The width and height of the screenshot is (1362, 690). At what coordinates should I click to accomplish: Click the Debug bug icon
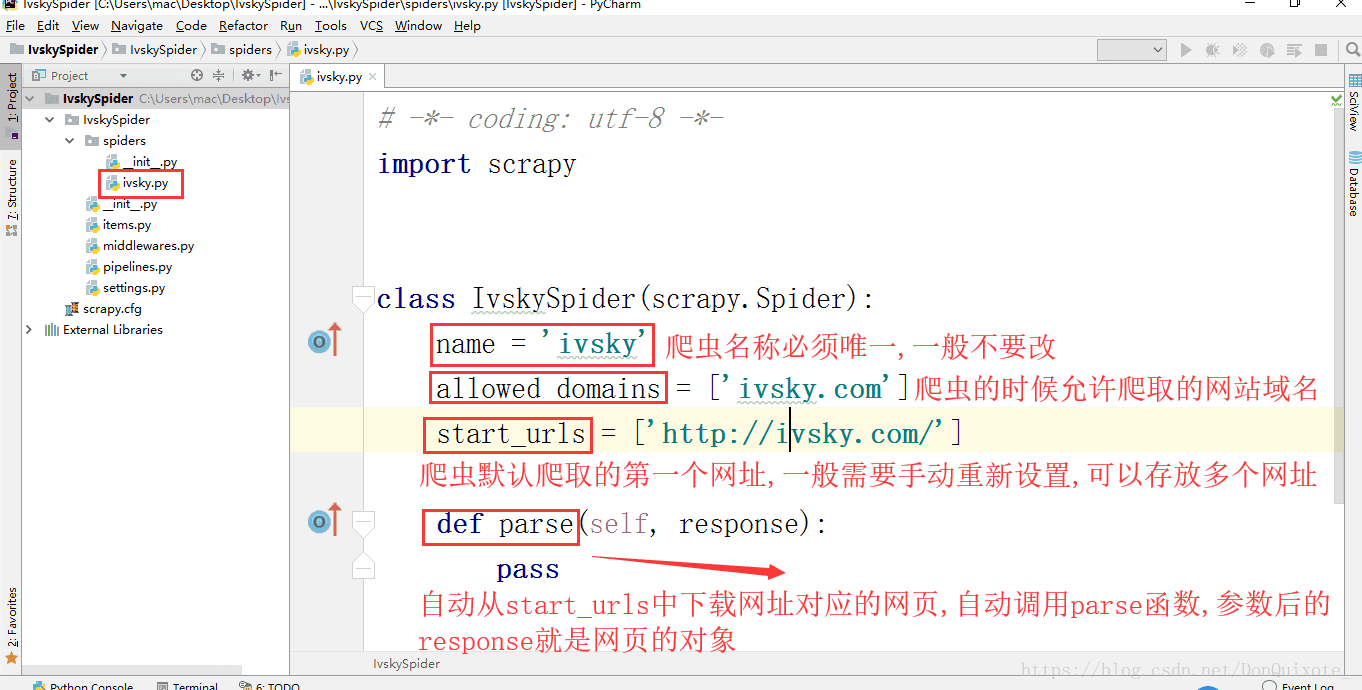[x=1213, y=49]
